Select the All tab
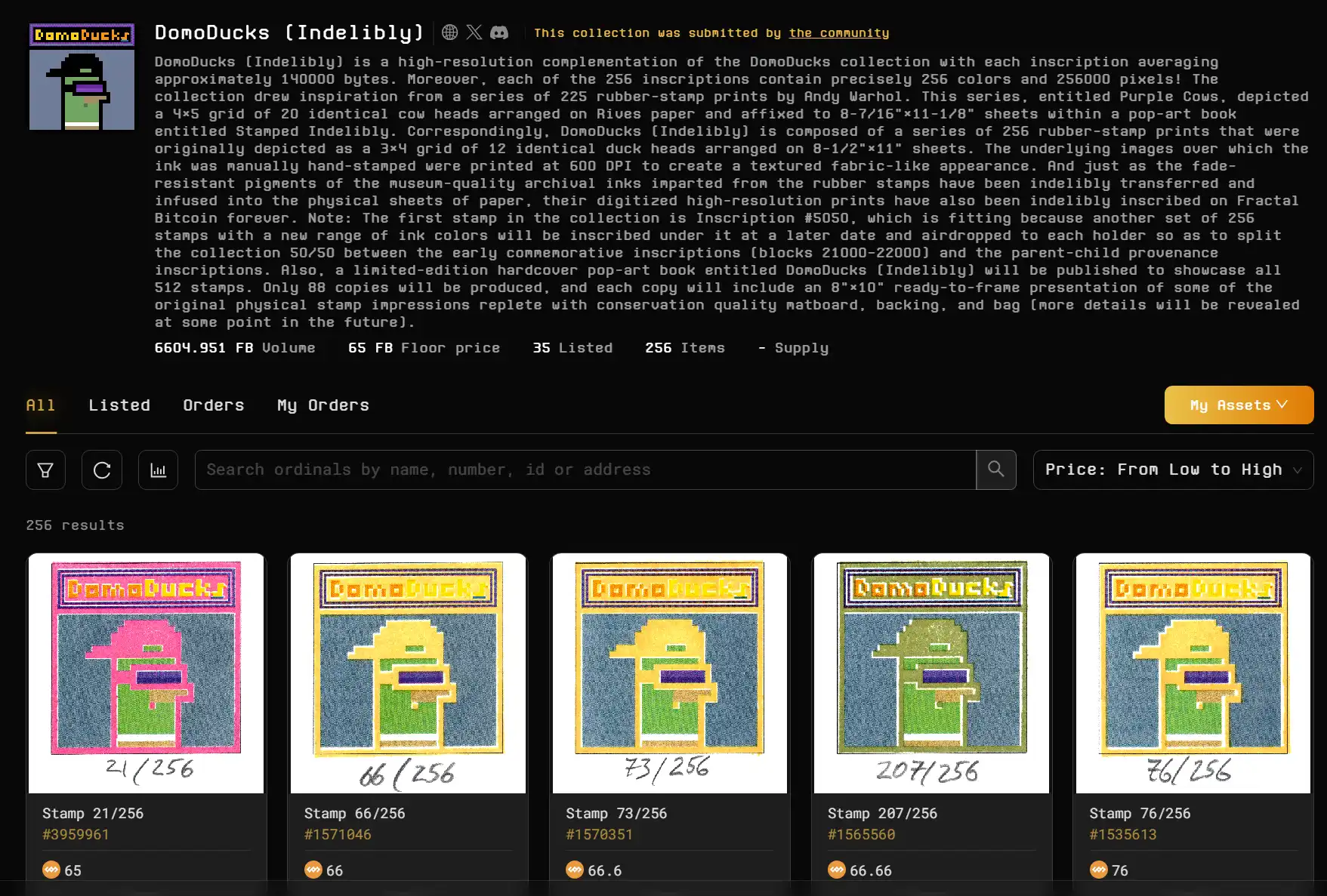Screen dimensions: 1327x896 [41, 405]
